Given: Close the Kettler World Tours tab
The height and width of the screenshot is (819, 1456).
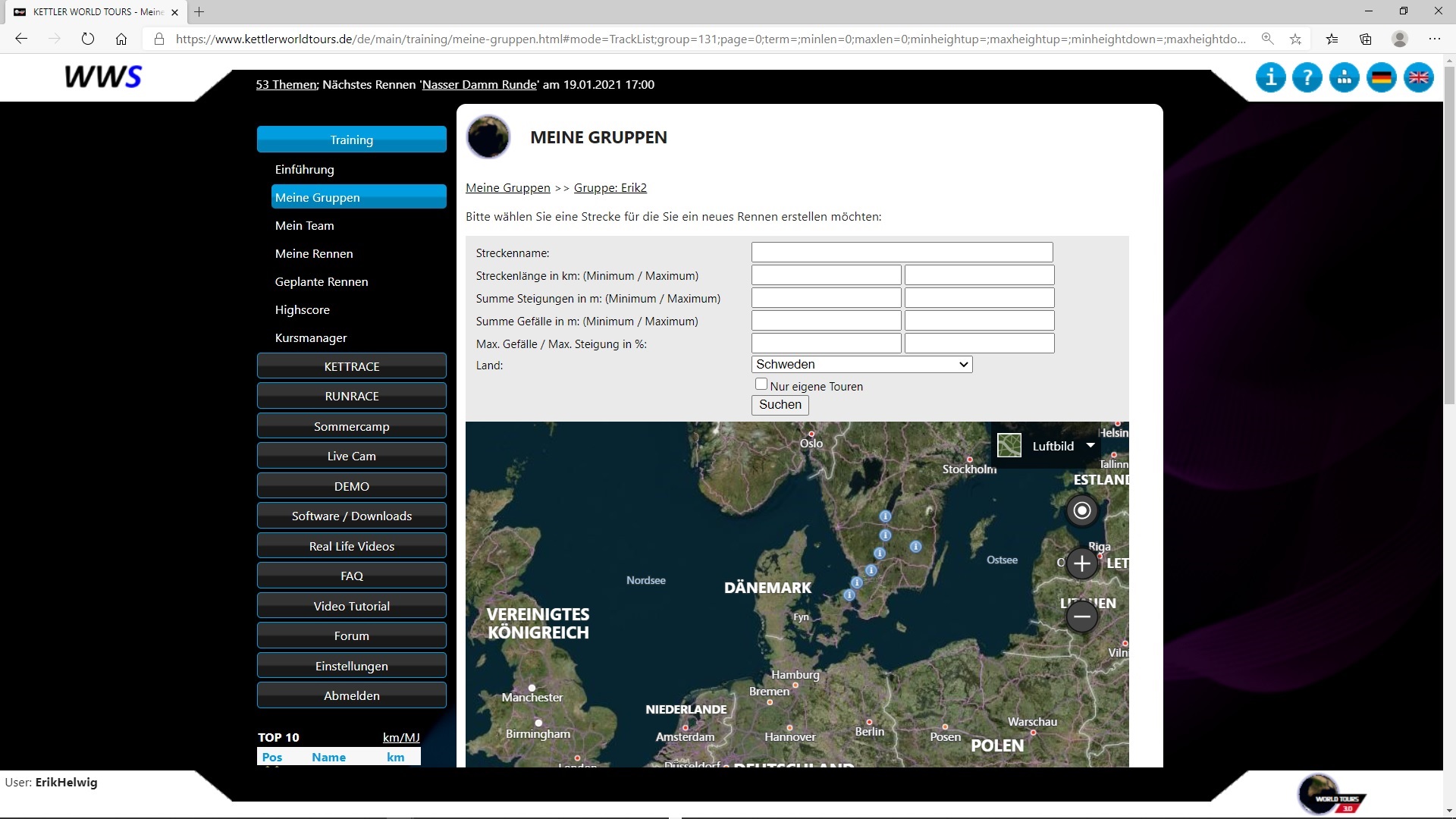Looking at the screenshot, I should (x=174, y=12).
